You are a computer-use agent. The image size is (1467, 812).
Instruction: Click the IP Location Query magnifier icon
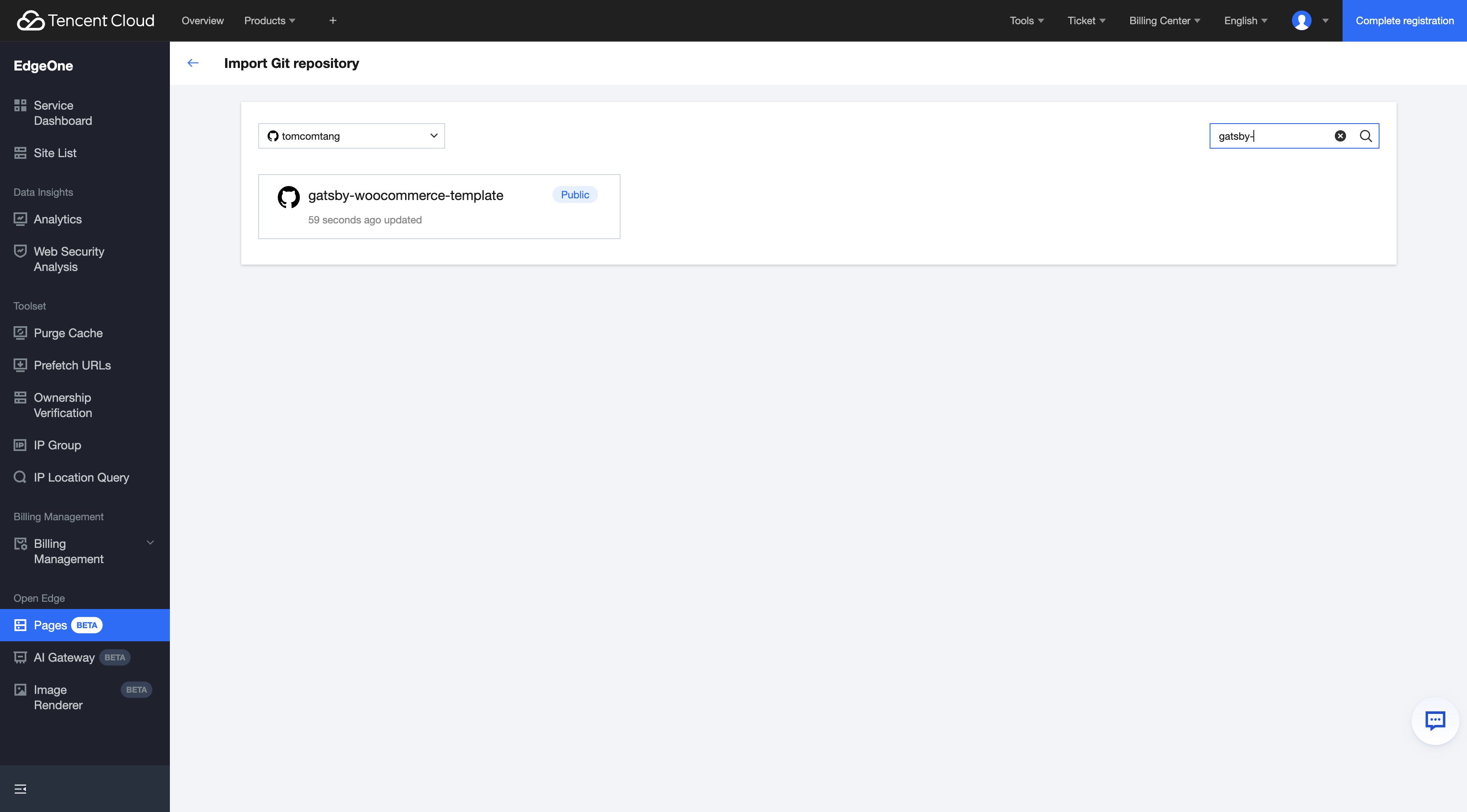tap(20, 476)
